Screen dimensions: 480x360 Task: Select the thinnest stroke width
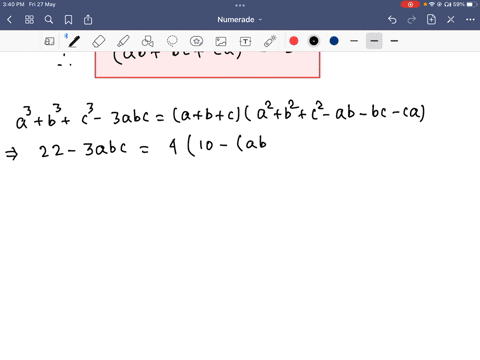[x=354, y=41]
